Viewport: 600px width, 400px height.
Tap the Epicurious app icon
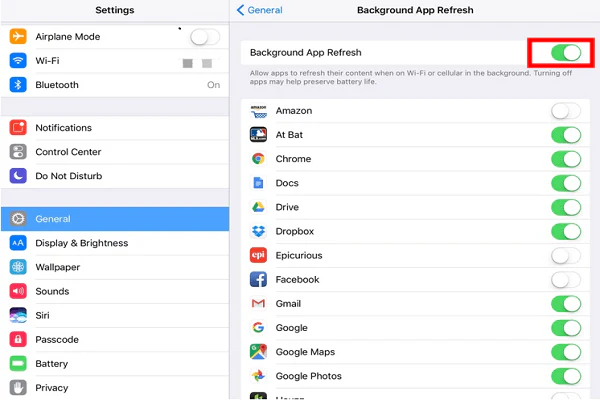[x=258, y=255]
